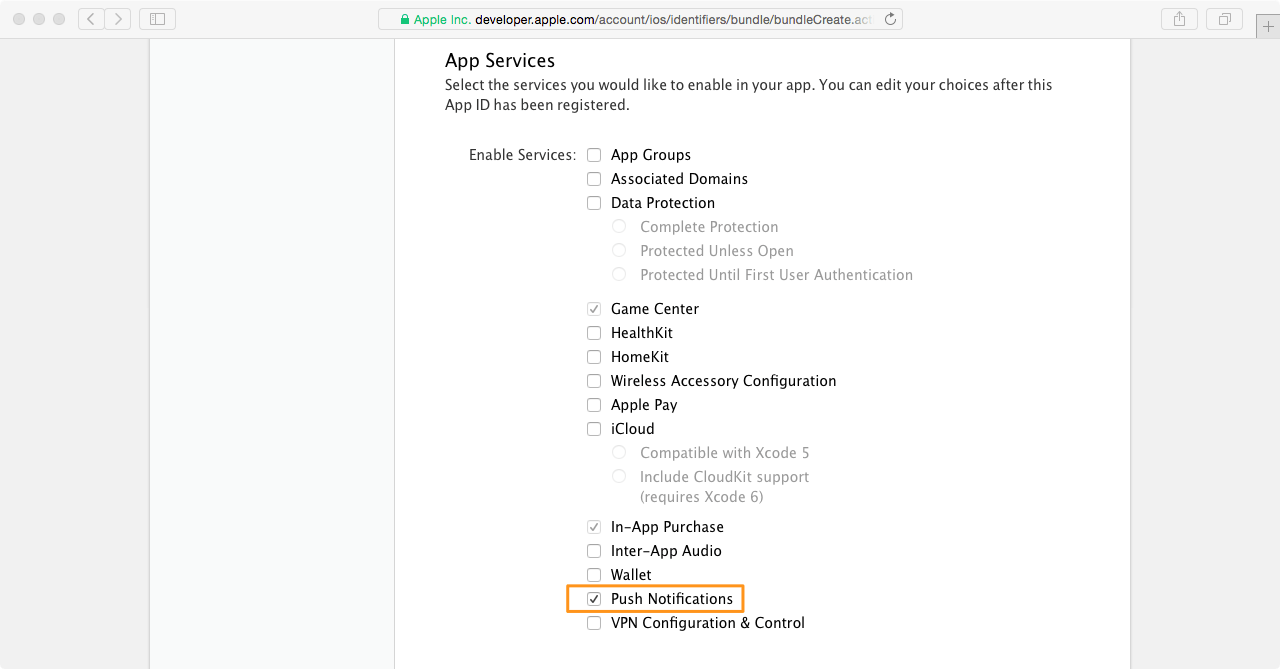
Task: Enable the Associated Domains checkbox
Action: point(594,179)
